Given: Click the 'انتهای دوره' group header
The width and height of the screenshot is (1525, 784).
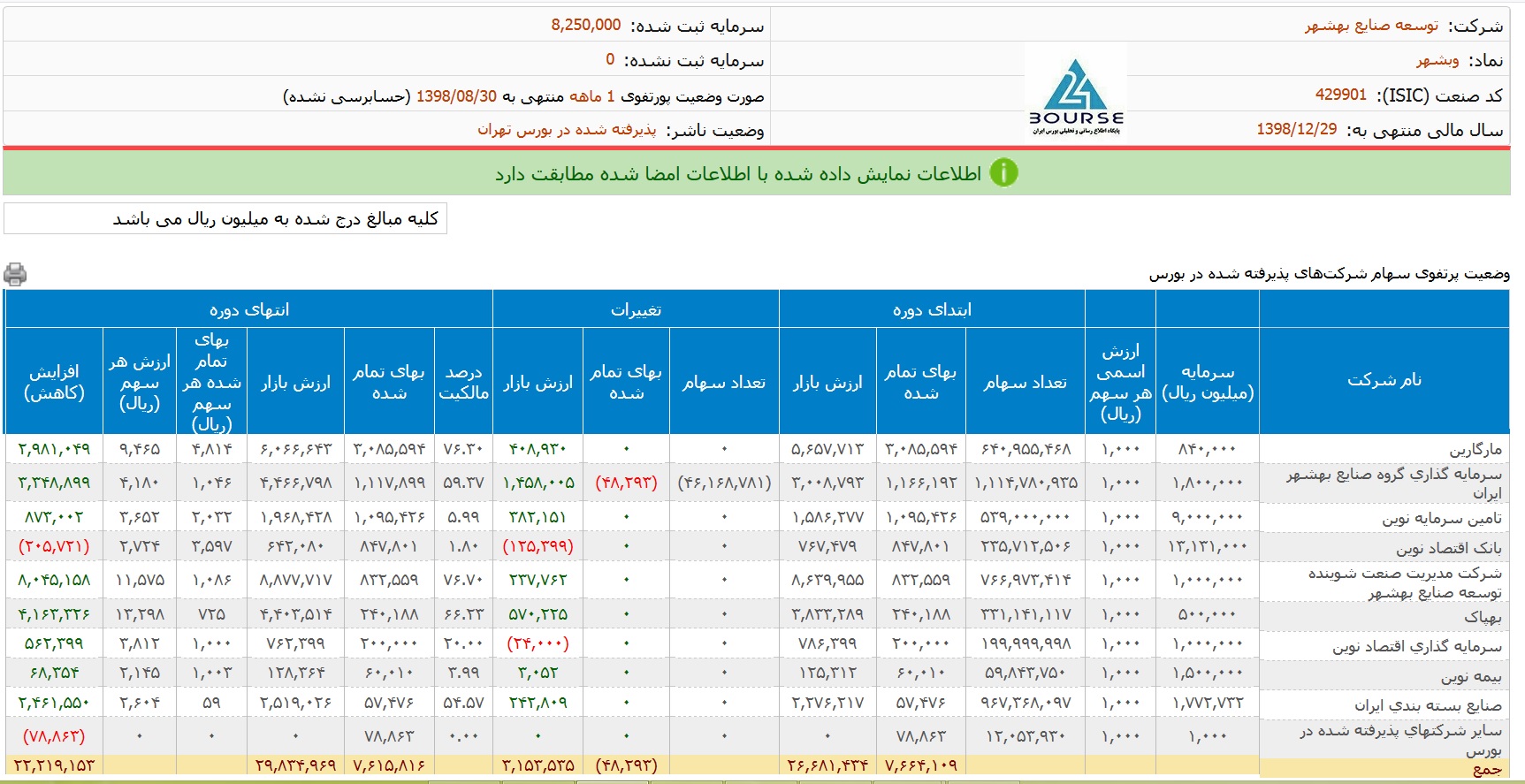Looking at the screenshot, I should (248, 309).
